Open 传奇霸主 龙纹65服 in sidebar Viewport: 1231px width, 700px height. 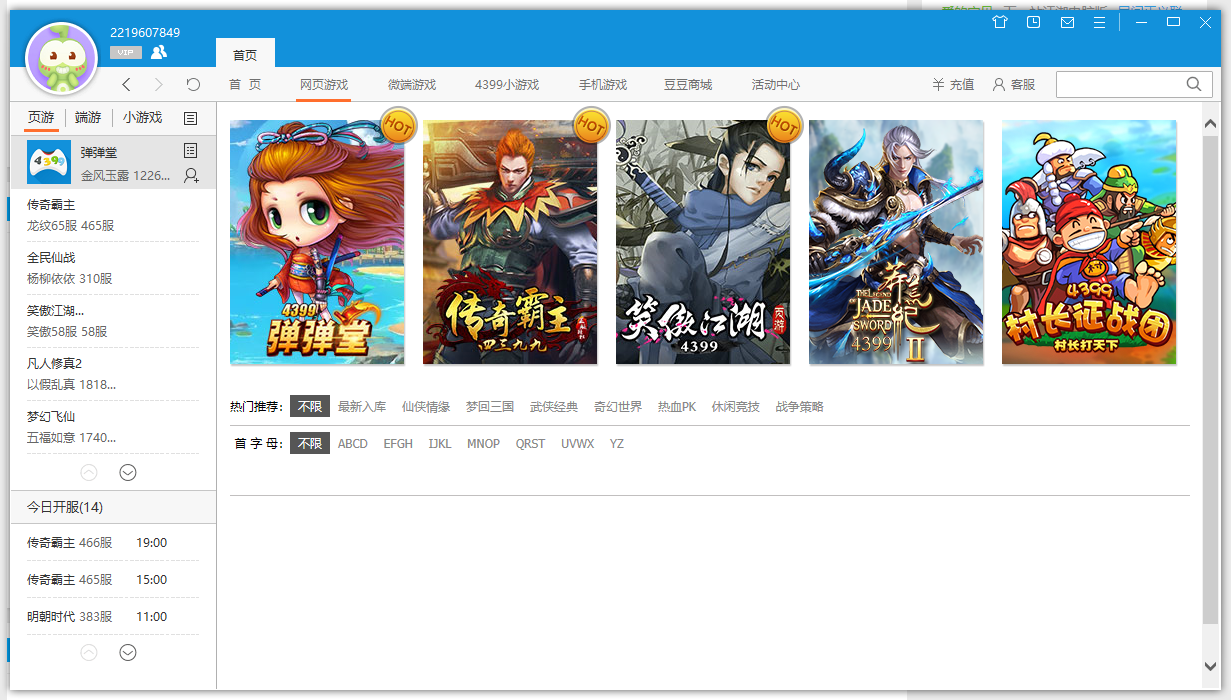click(113, 215)
